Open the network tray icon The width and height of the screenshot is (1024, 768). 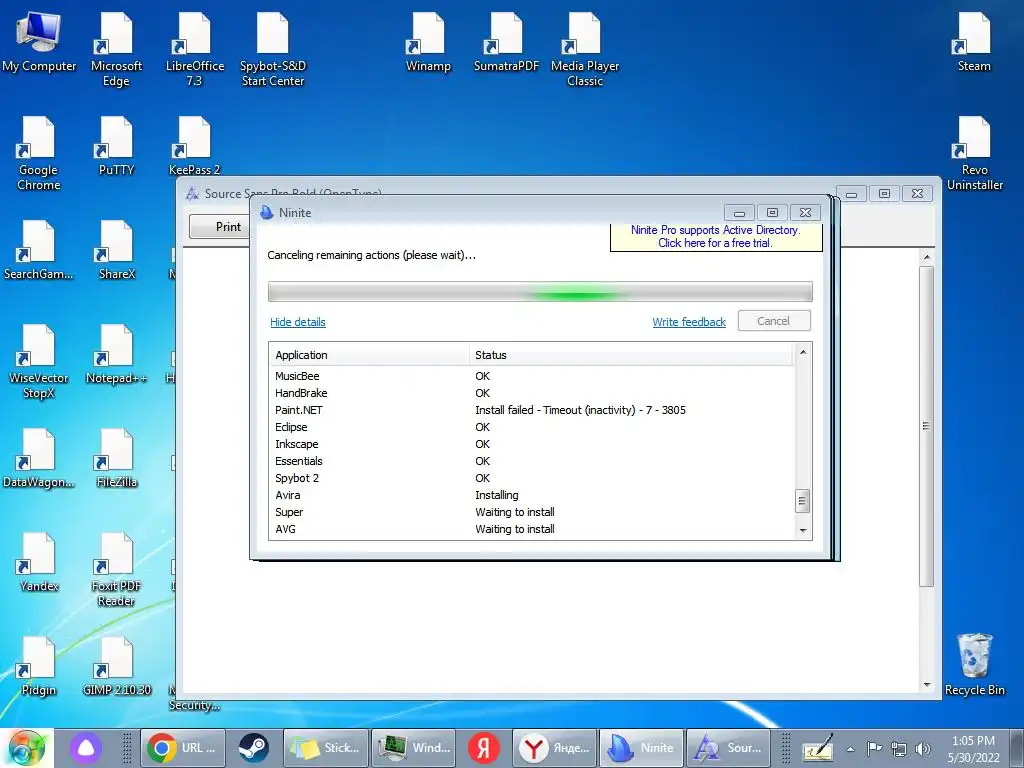click(x=899, y=749)
